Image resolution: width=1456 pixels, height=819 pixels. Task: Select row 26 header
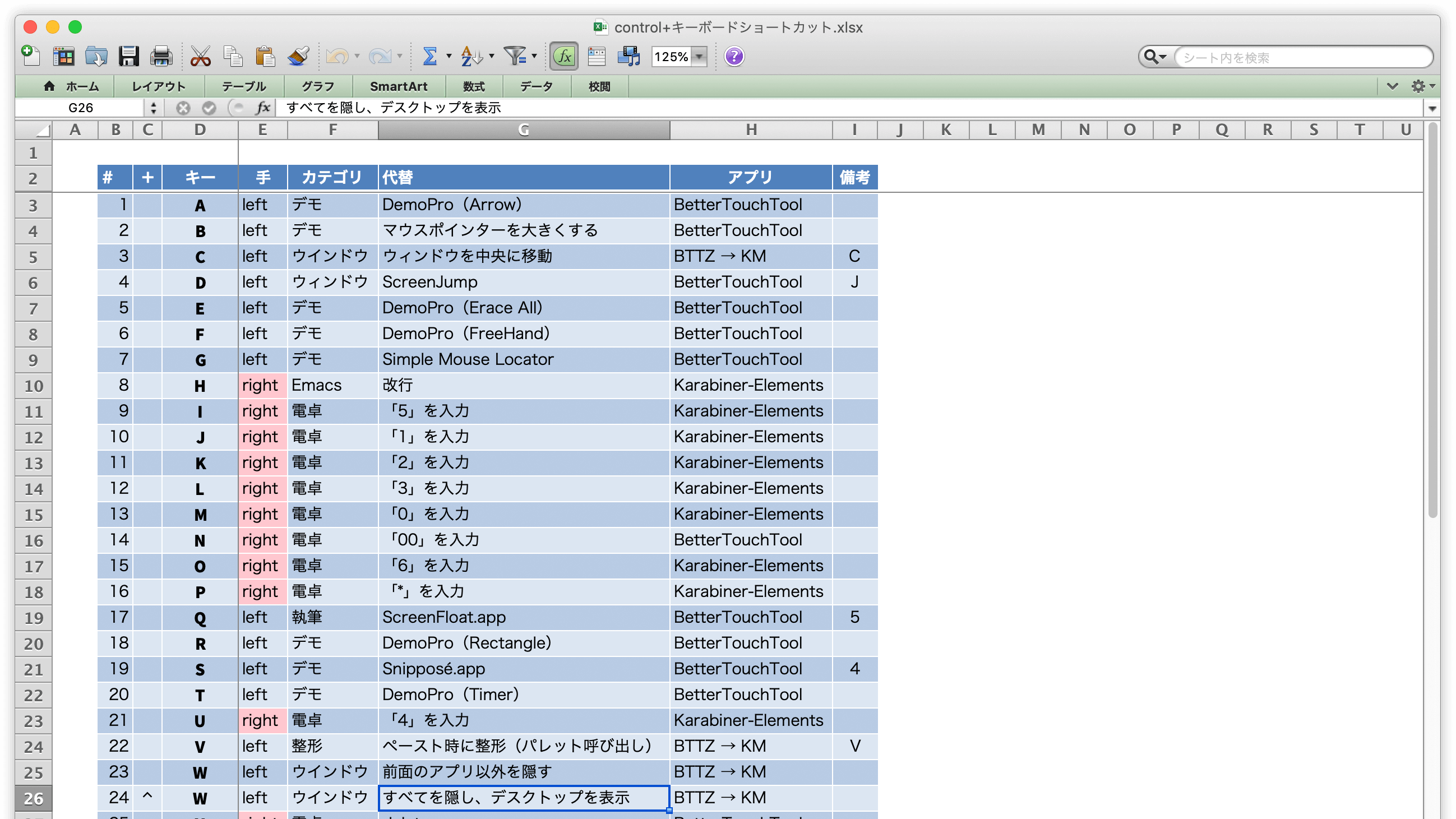pos(33,799)
